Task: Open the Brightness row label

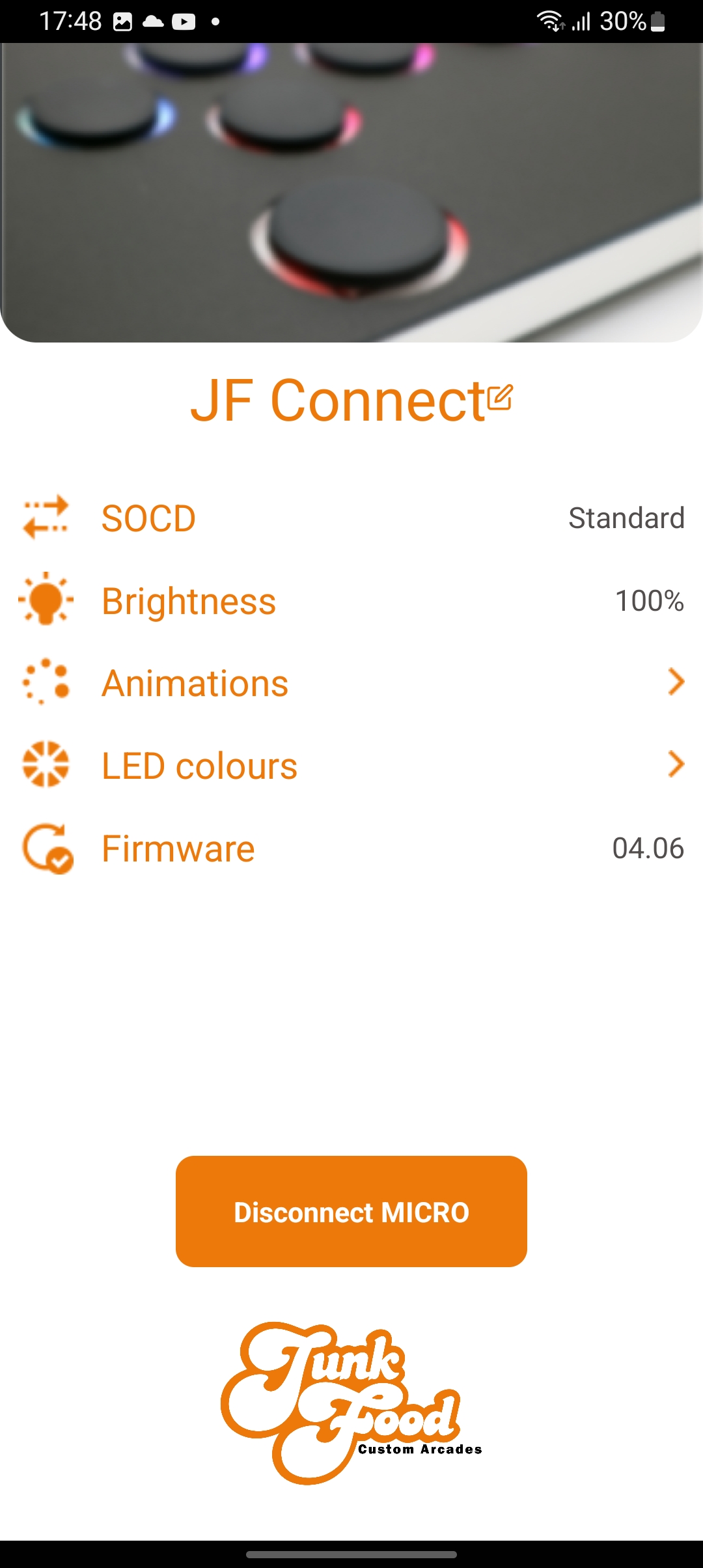Action: 189,601
